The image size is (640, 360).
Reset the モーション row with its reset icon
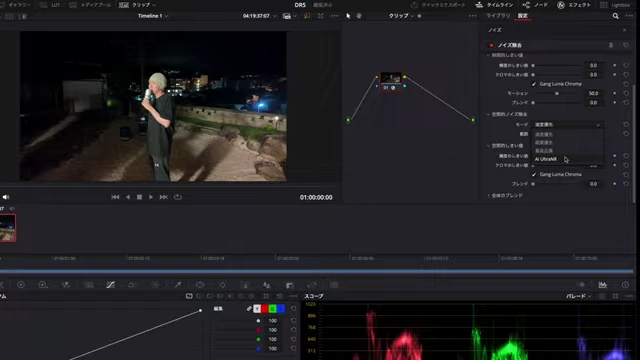tap(626, 93)
